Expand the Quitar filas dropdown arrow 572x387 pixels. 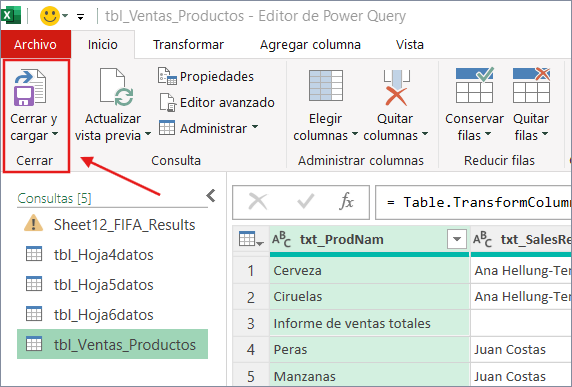545,134
